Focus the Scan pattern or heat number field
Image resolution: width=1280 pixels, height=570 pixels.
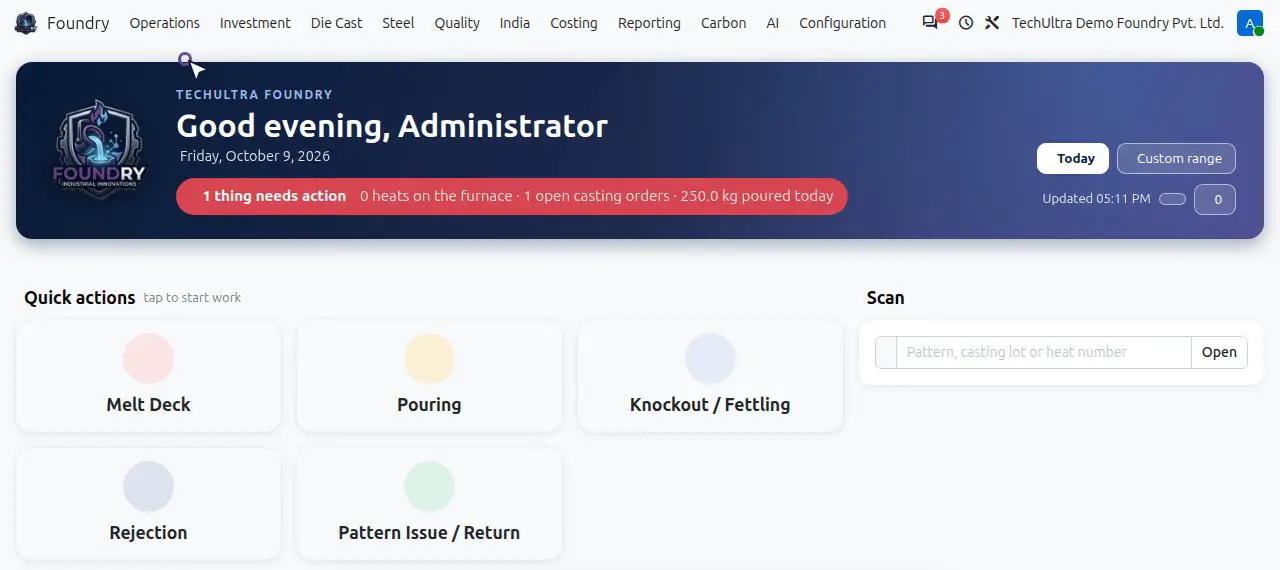[x=1043, y=352]
